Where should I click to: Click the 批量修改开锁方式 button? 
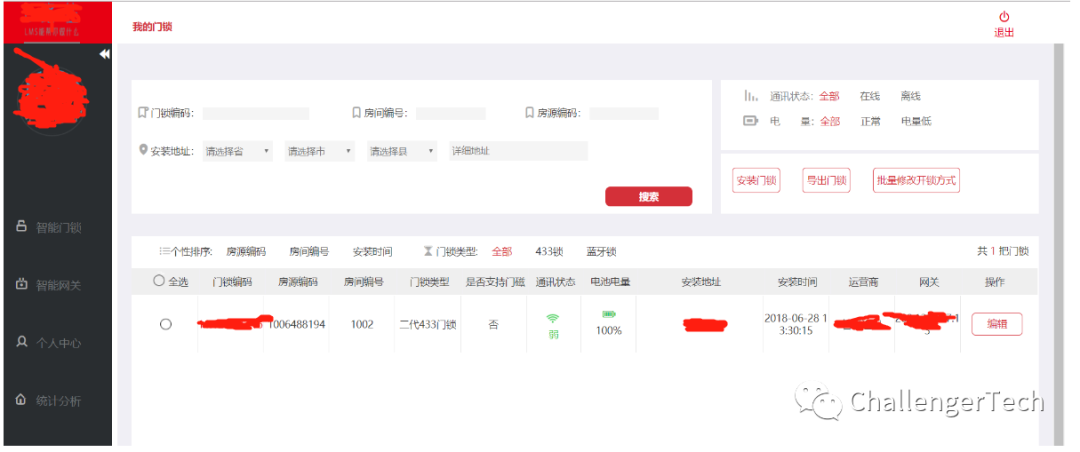pyautogui.click(x=916, y=181)
